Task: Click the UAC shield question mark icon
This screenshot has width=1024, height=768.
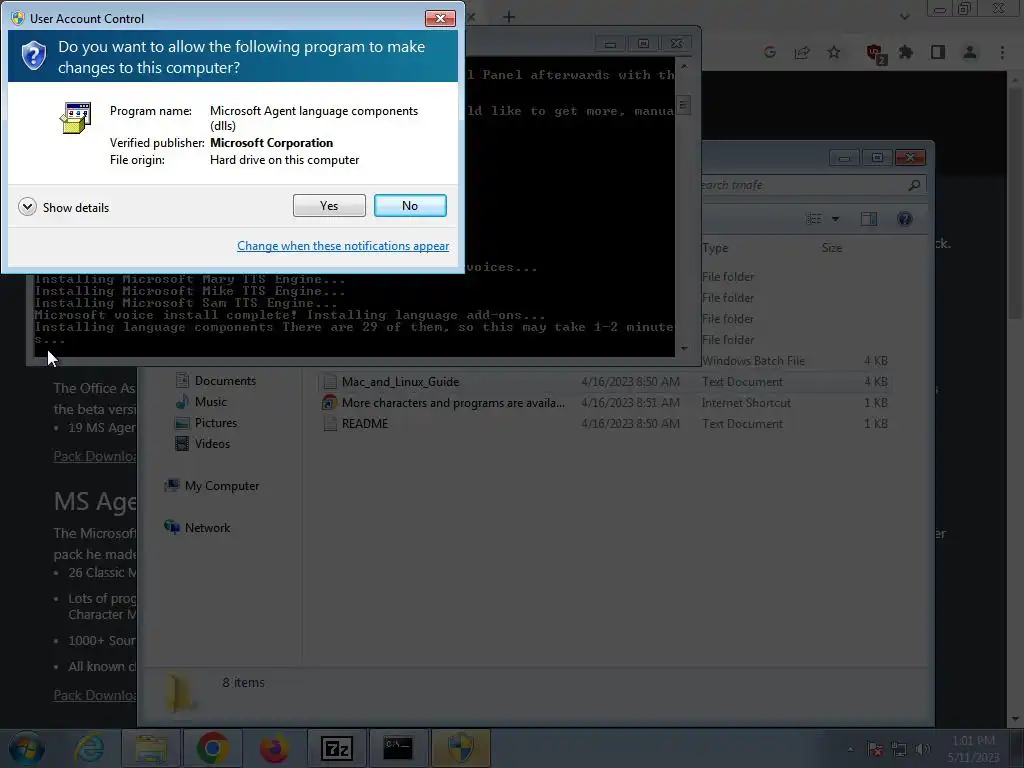Action: tap(33, 56)
